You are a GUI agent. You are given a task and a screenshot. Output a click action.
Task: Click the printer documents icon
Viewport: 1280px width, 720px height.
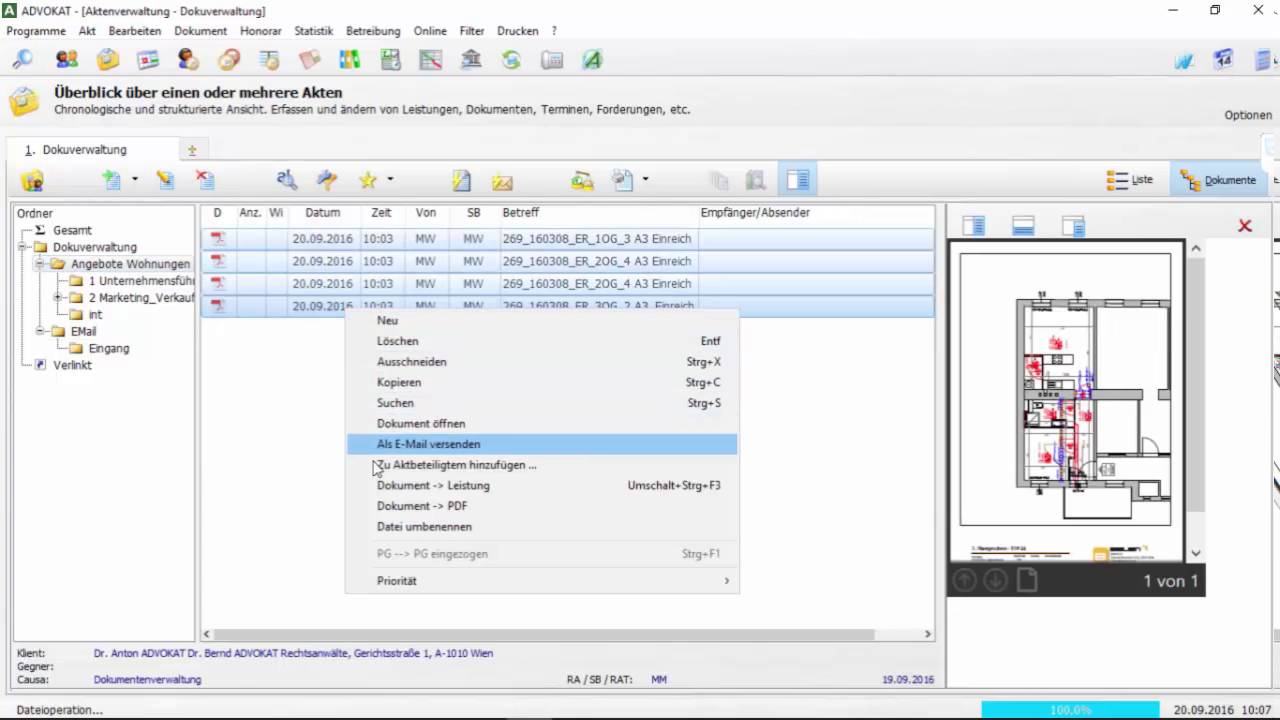coord(622,180)
